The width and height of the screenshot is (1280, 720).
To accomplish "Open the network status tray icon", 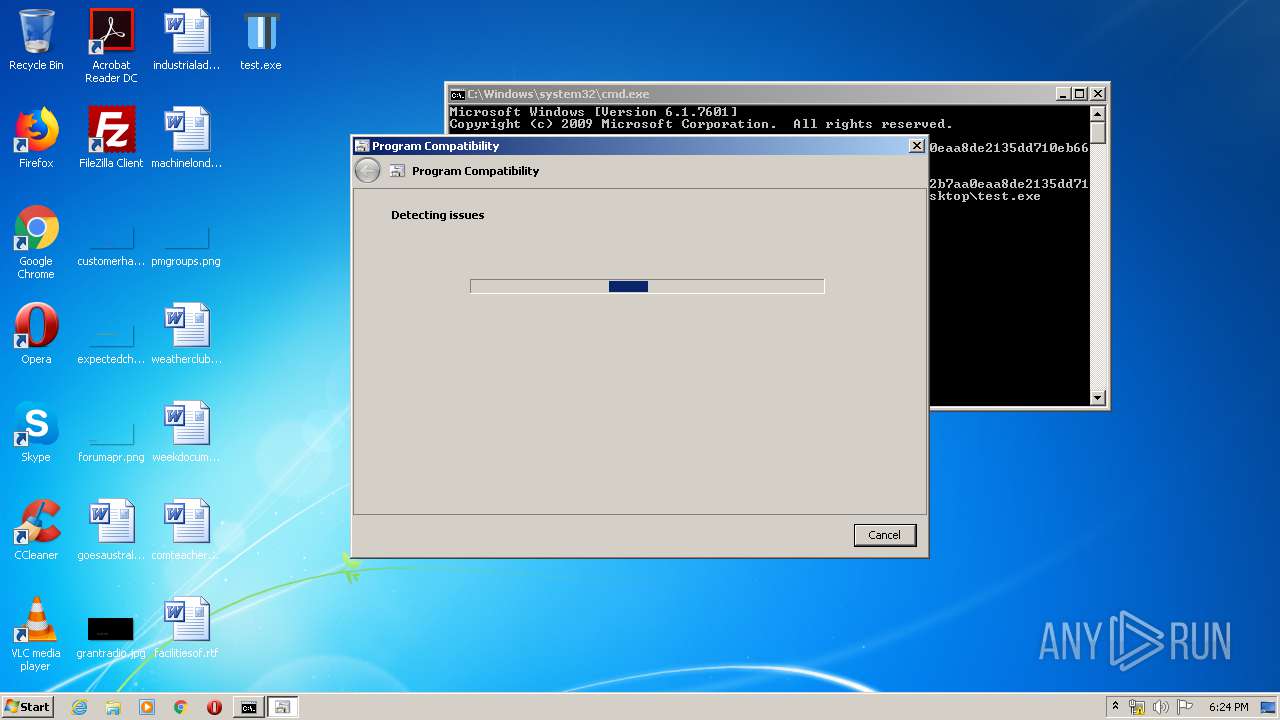I will click(1137, 707).
